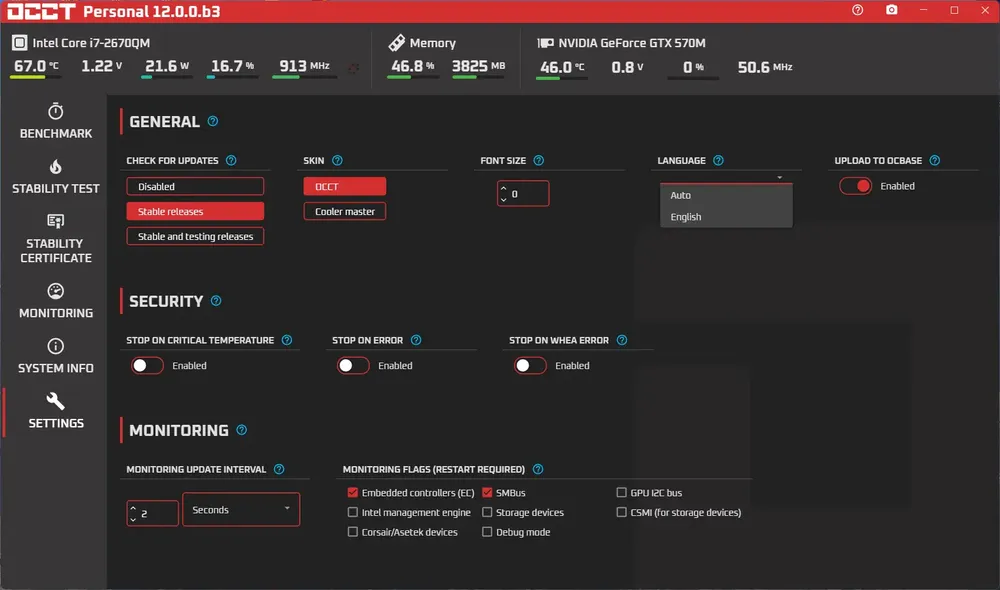The height and width of the screenshot is (590, 1000).
Task: Enable the Stop on Error toggle
Action: tap(353, 365)
